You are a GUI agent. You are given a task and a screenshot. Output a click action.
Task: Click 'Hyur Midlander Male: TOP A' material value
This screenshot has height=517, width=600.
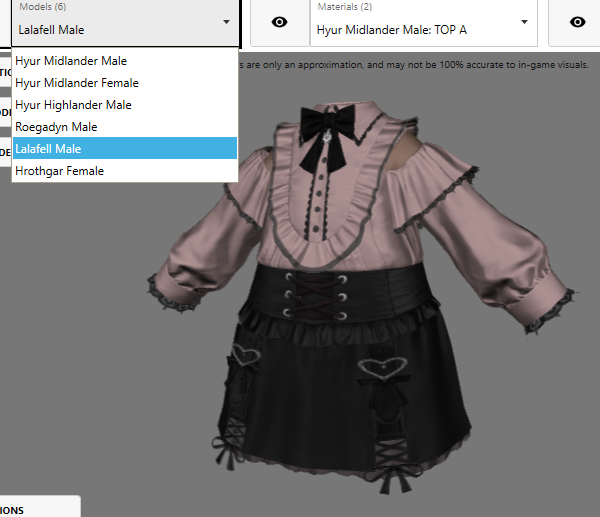(392, 30)
